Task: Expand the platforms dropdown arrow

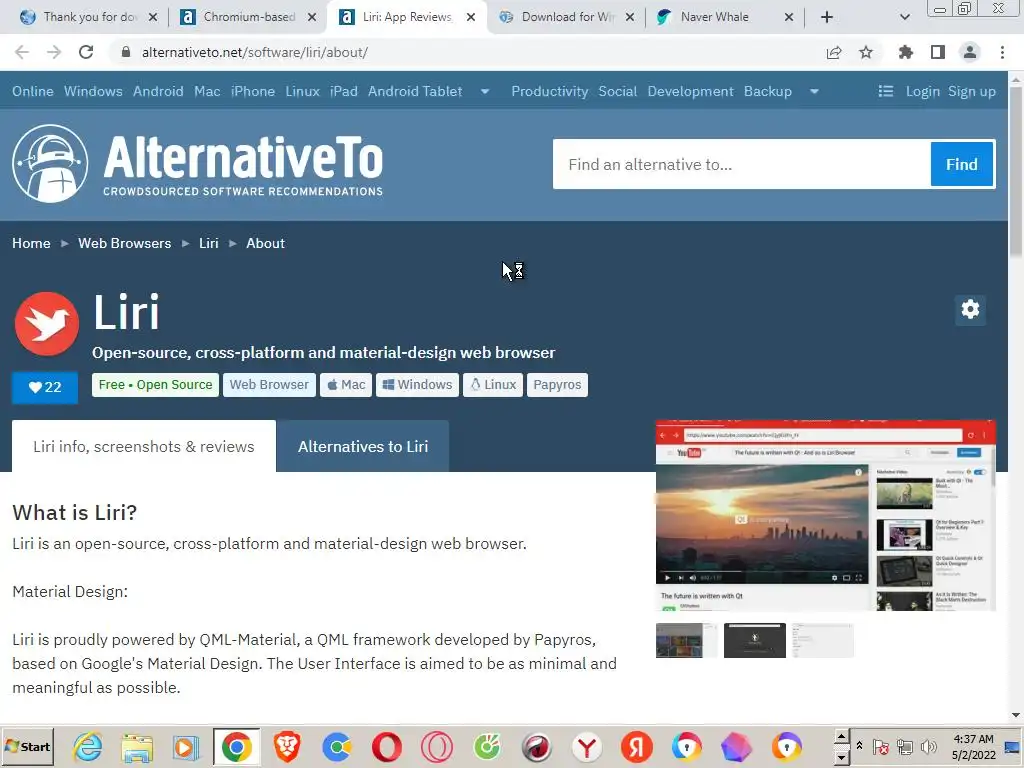Action: pyautogui.click(x=485, y=91)
